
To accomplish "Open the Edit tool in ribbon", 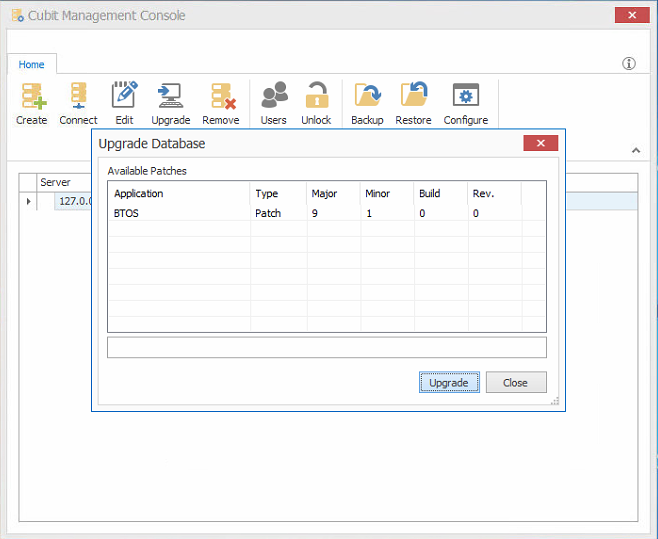I will (124, 97).
